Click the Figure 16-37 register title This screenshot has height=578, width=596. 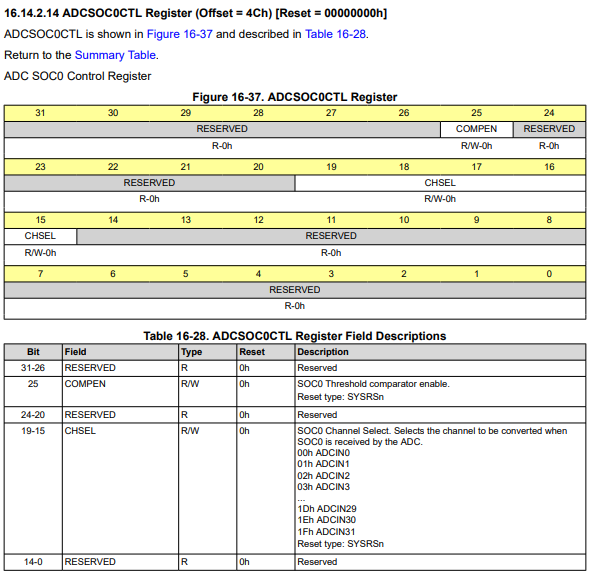[295, 97]
